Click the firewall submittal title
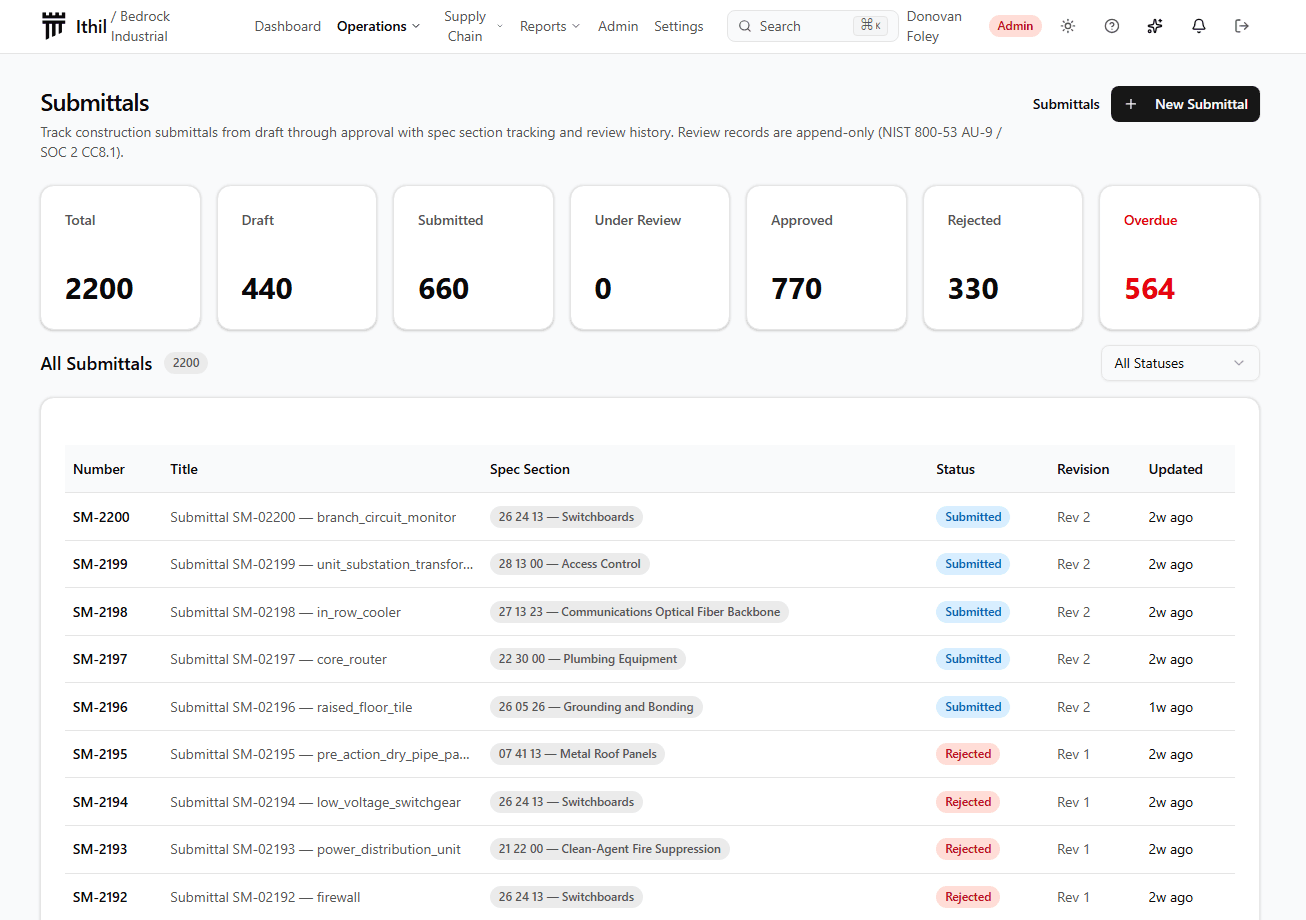1306x920 pixels. point(265,897)
